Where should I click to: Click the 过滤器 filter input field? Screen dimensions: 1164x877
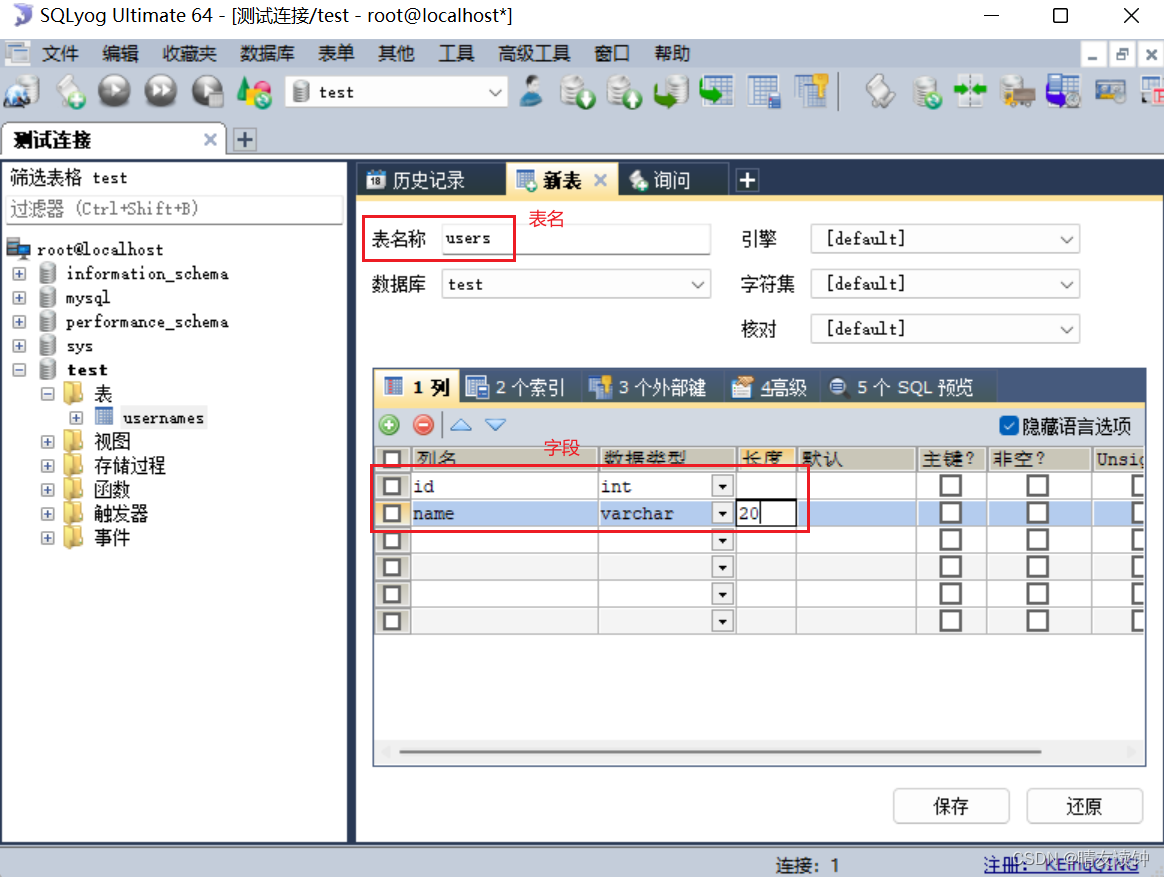[x=174, y=209]
